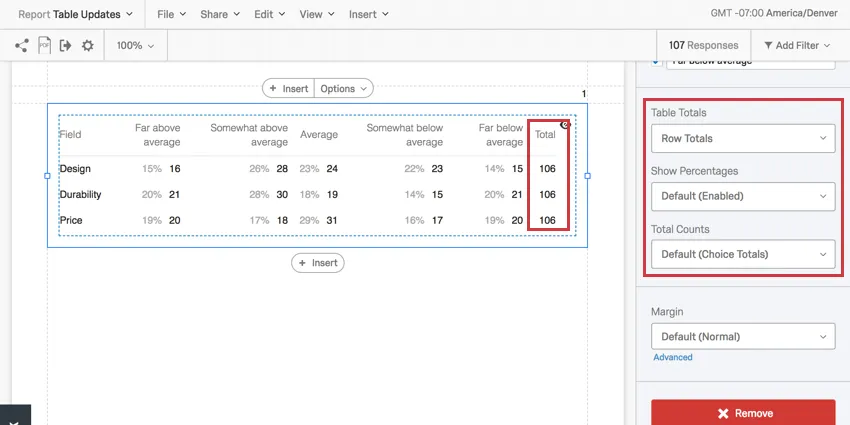Image resolution: width=850 pixels, height=425 pixels.
Task: Click the plus Insert button above the table
Action: (288, 88)
